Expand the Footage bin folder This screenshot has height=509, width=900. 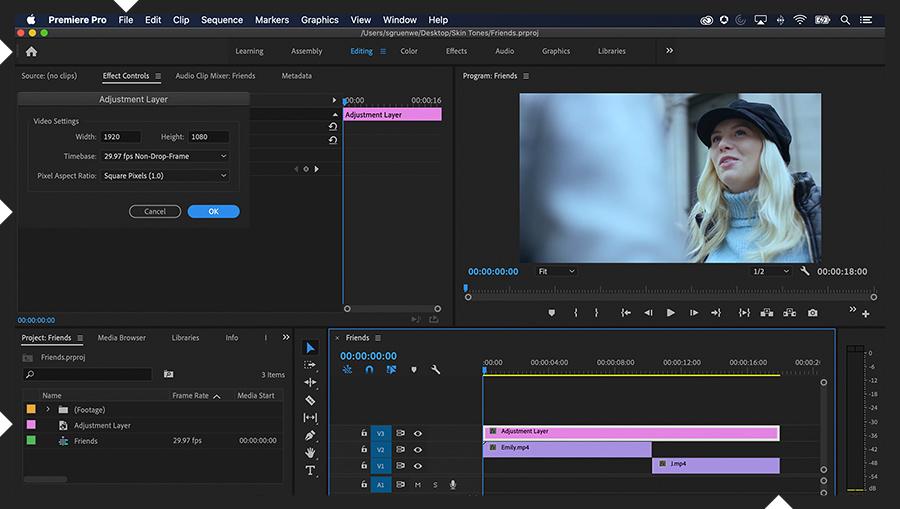[48, 410]
